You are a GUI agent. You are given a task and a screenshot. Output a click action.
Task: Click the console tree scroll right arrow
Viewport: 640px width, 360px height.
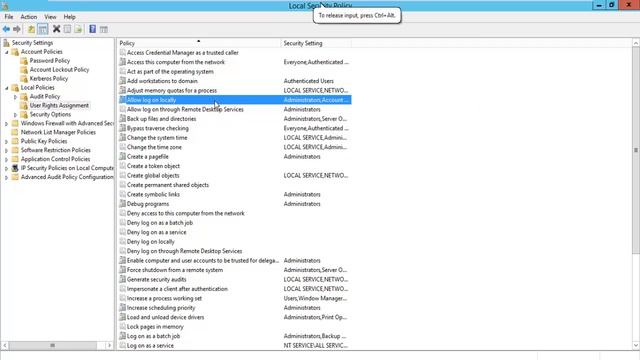pyautogui.click(x=109, y=346)
